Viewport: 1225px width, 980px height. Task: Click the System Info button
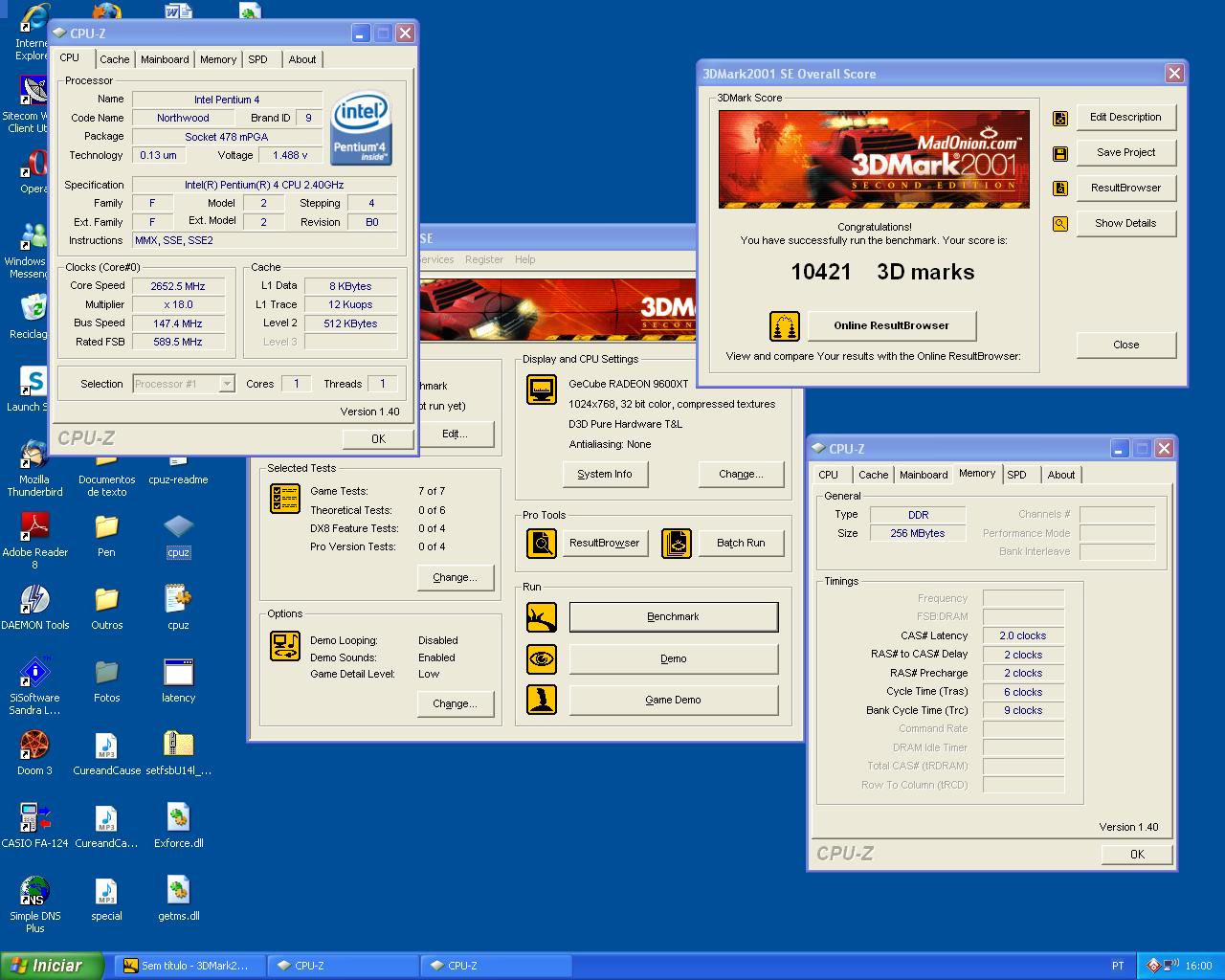605,474
